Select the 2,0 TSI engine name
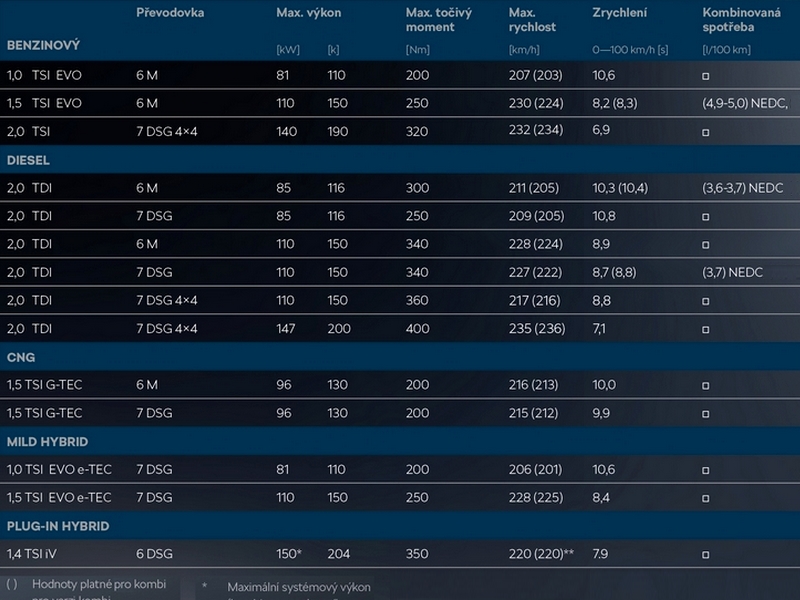 29,132
